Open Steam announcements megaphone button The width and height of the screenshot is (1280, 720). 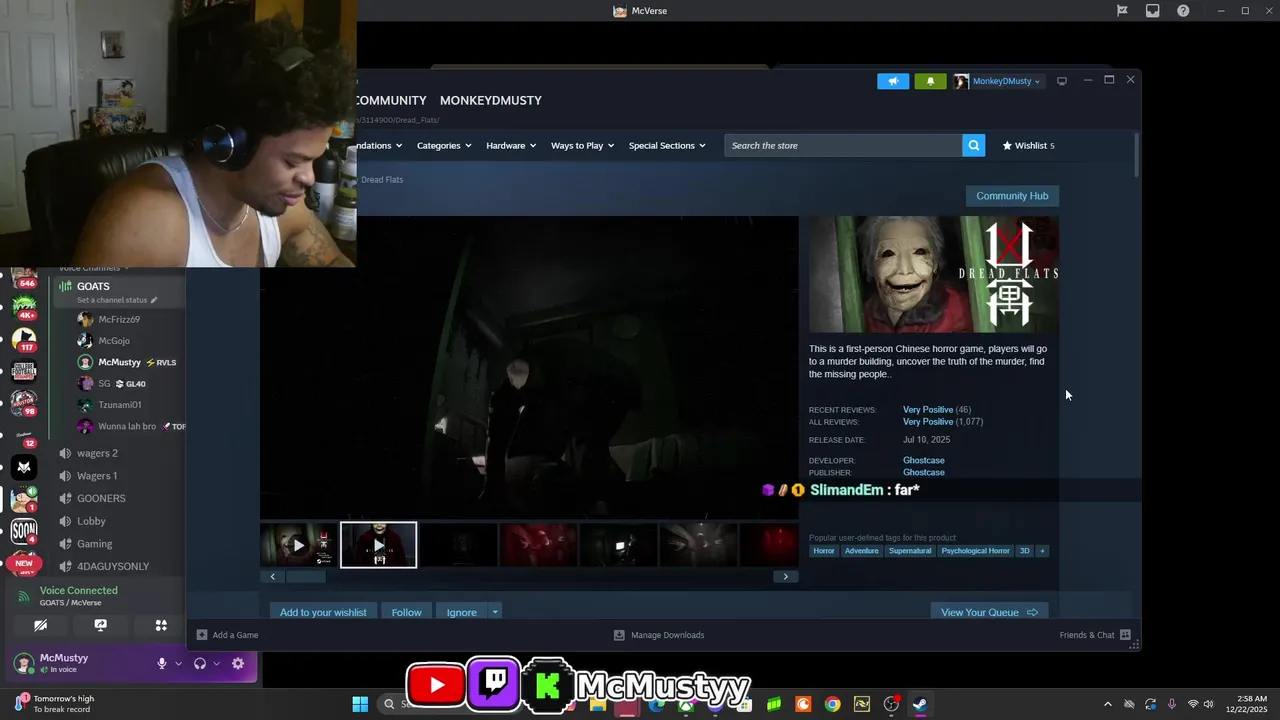coord(893,81)
